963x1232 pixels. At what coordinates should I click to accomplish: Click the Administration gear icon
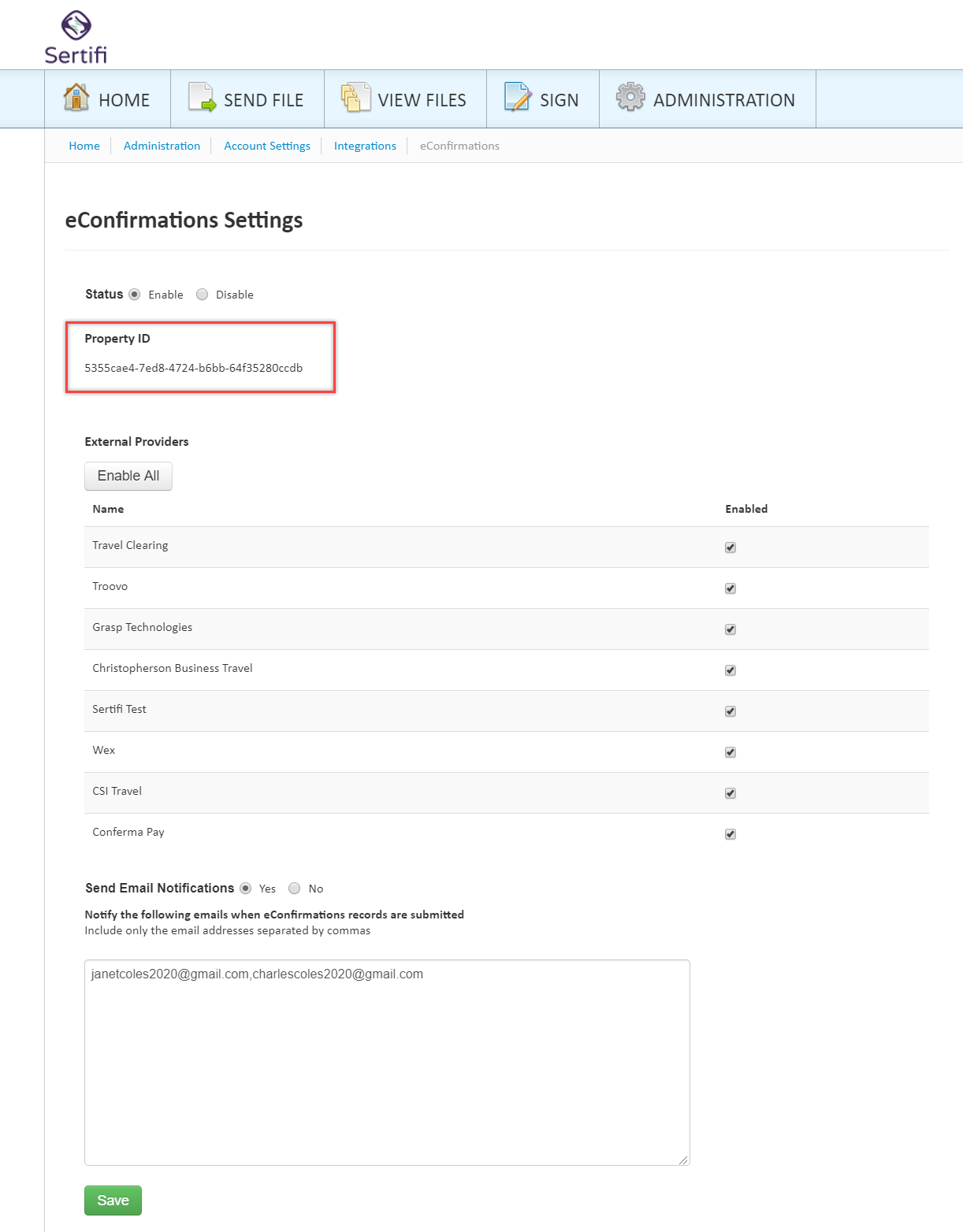click(630, 97)
